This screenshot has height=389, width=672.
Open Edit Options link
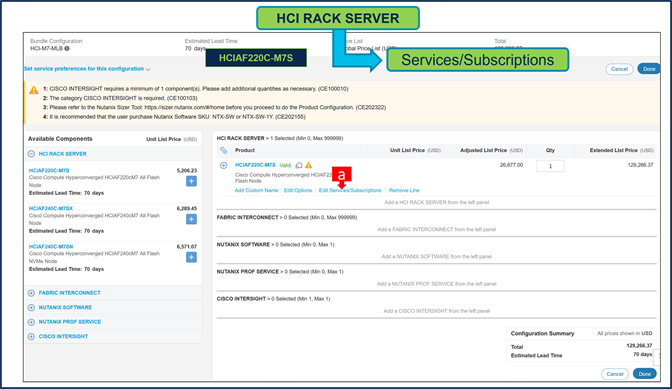point(298,190)
